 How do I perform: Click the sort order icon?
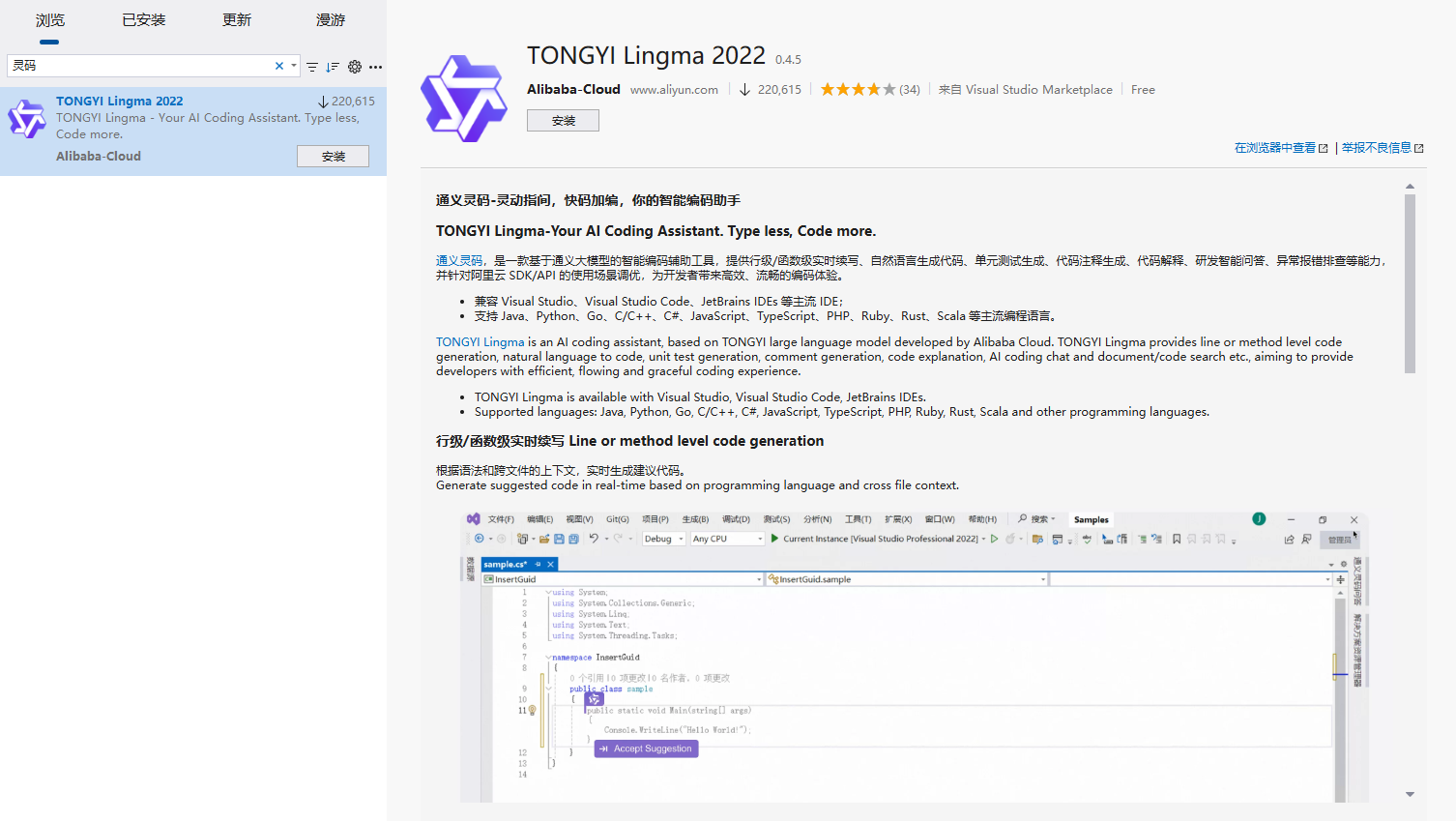pos(333,67)
